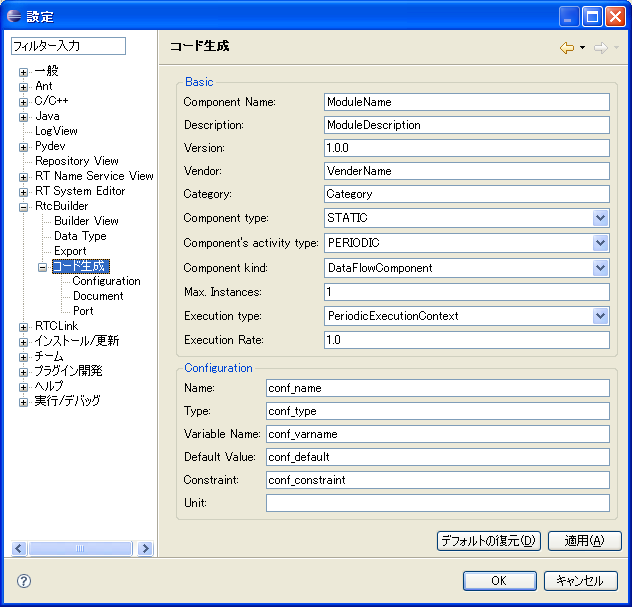Expand the C/C++ tree node

tap(23, 102)
